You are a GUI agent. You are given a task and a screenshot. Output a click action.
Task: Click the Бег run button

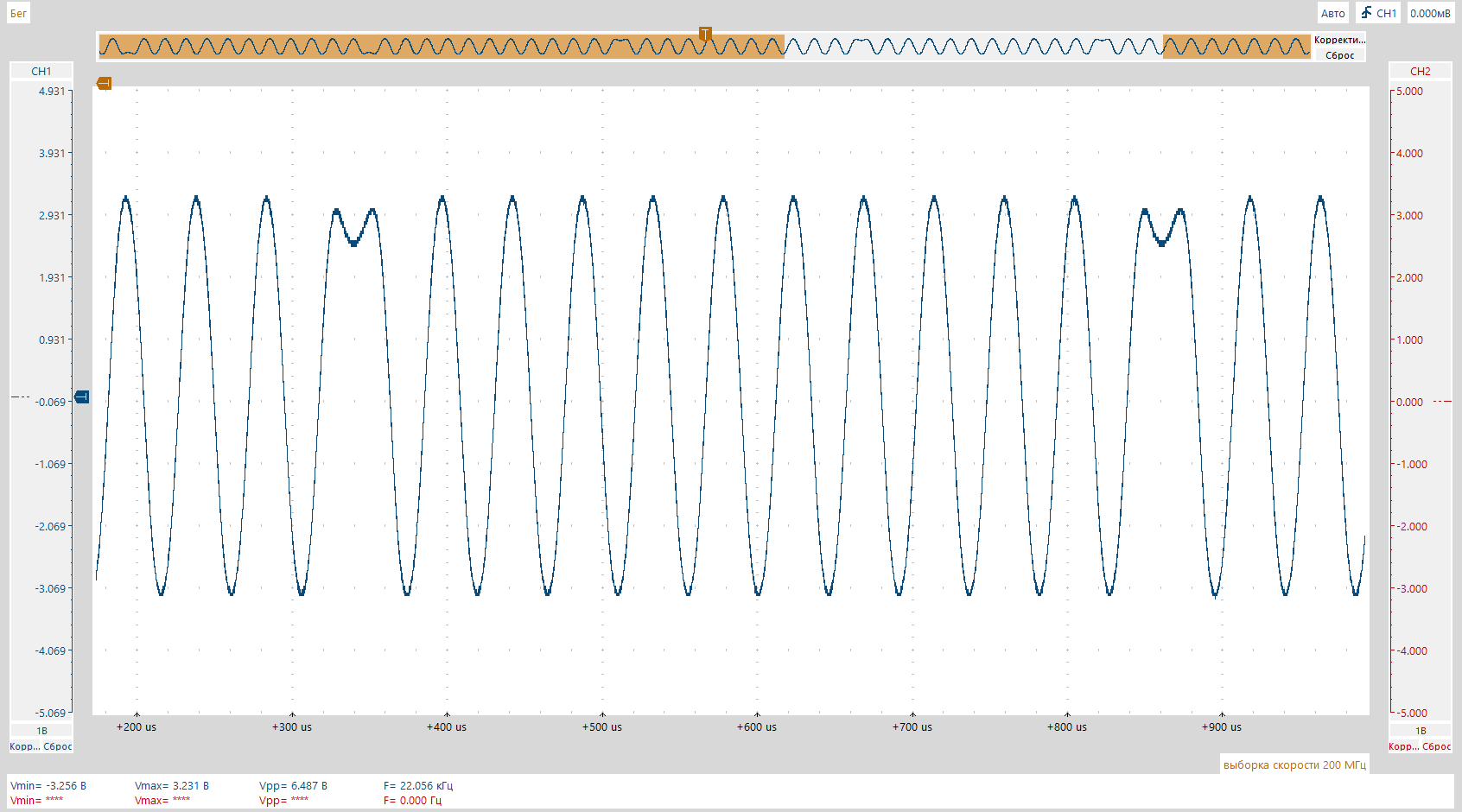click(x=18, y=13)
